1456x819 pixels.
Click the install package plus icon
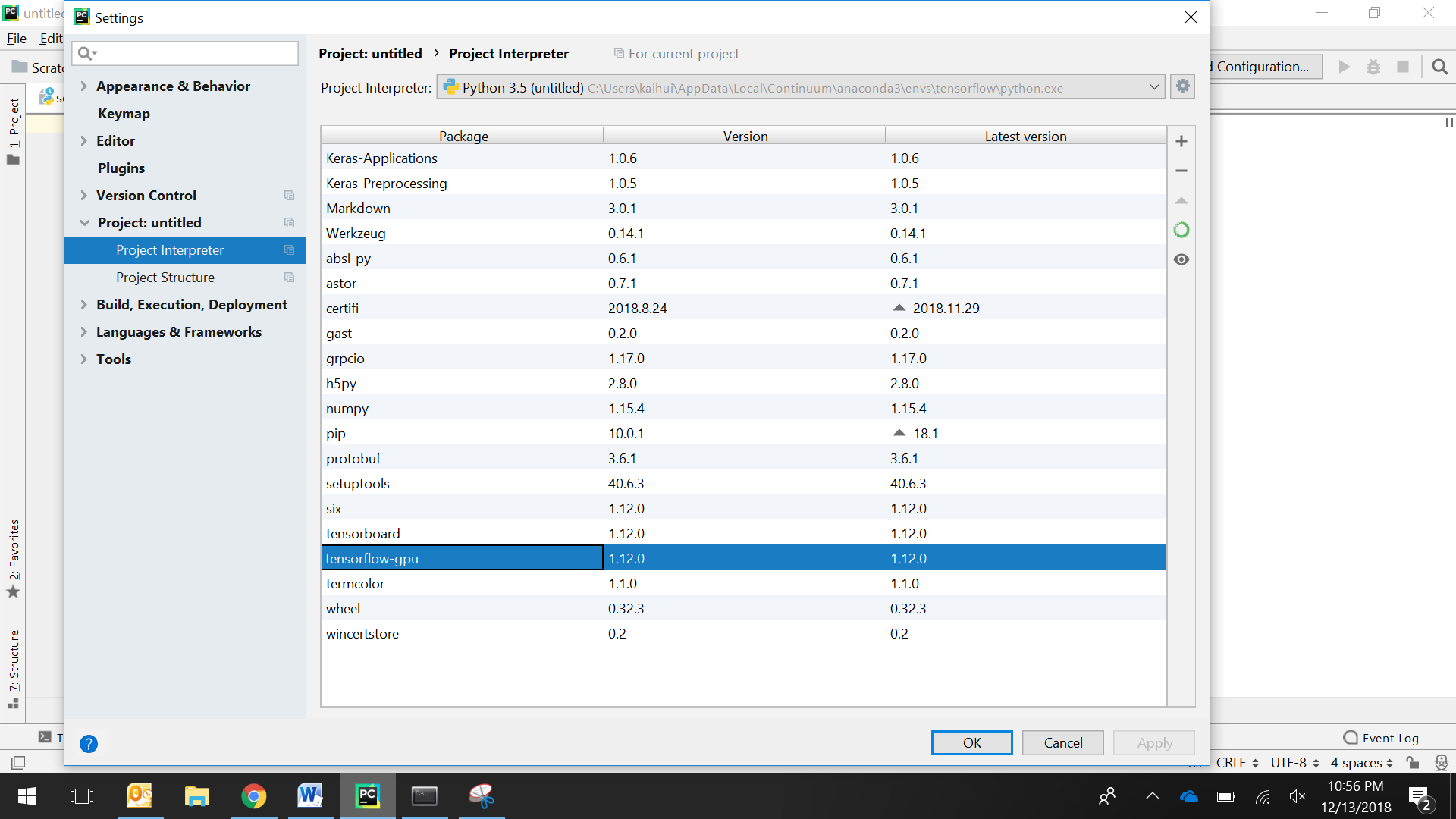click(1181, 141)
